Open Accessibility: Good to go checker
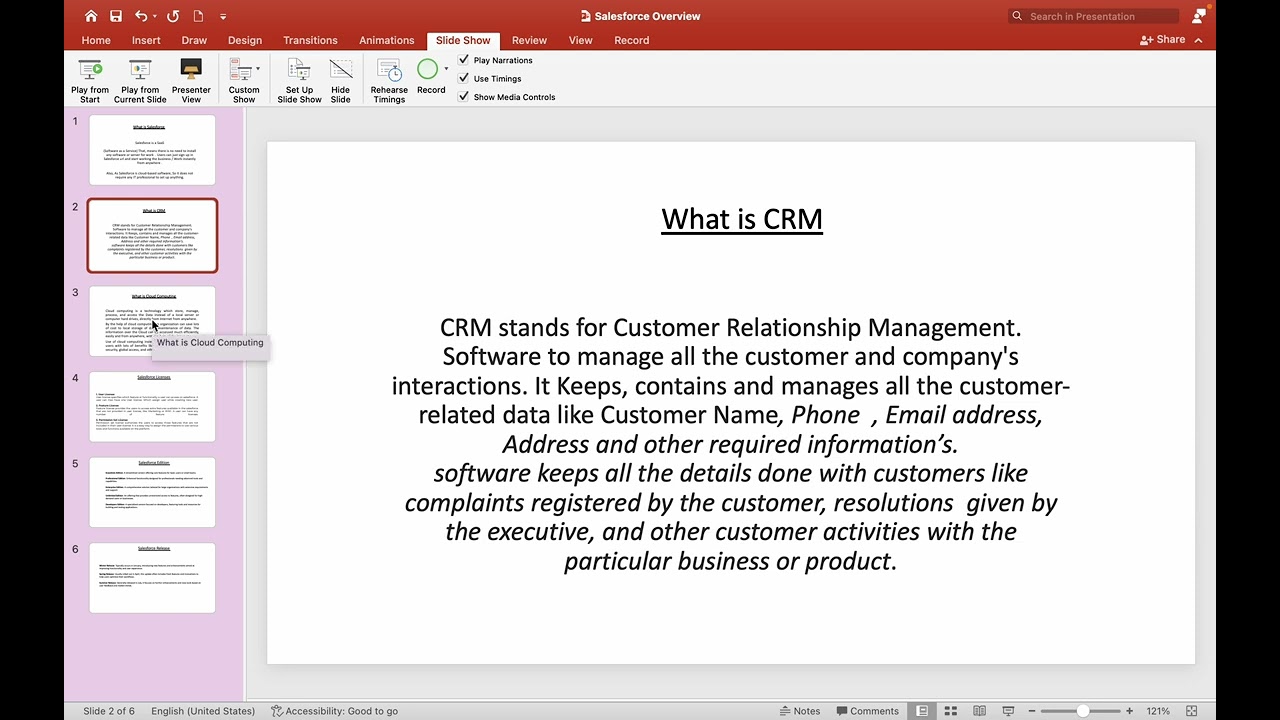The width and height of the screenshot is (1280, 720). pos(335,711)
